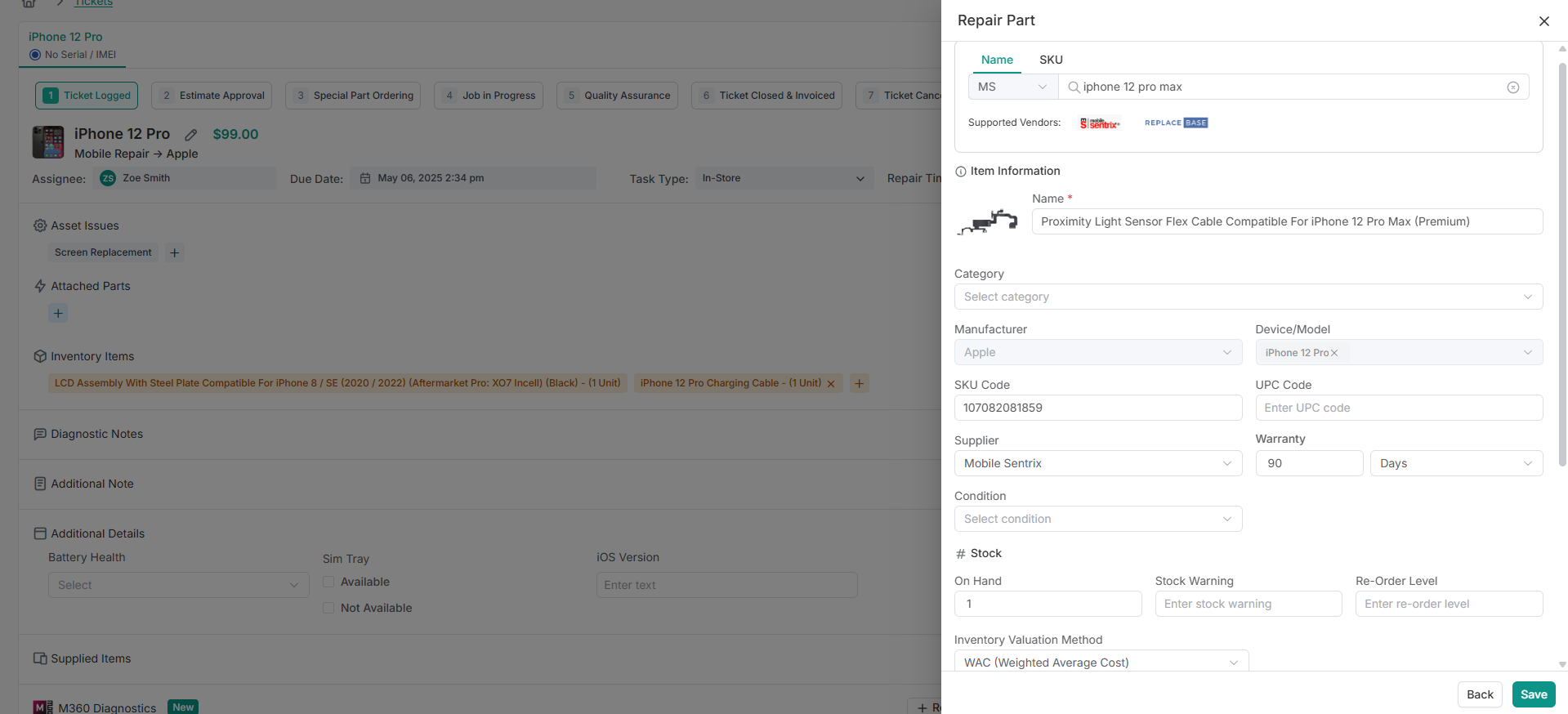Click the Warranty 90 field
The width and height of the screenshot is (1568, 714).
pos(1309,463)
